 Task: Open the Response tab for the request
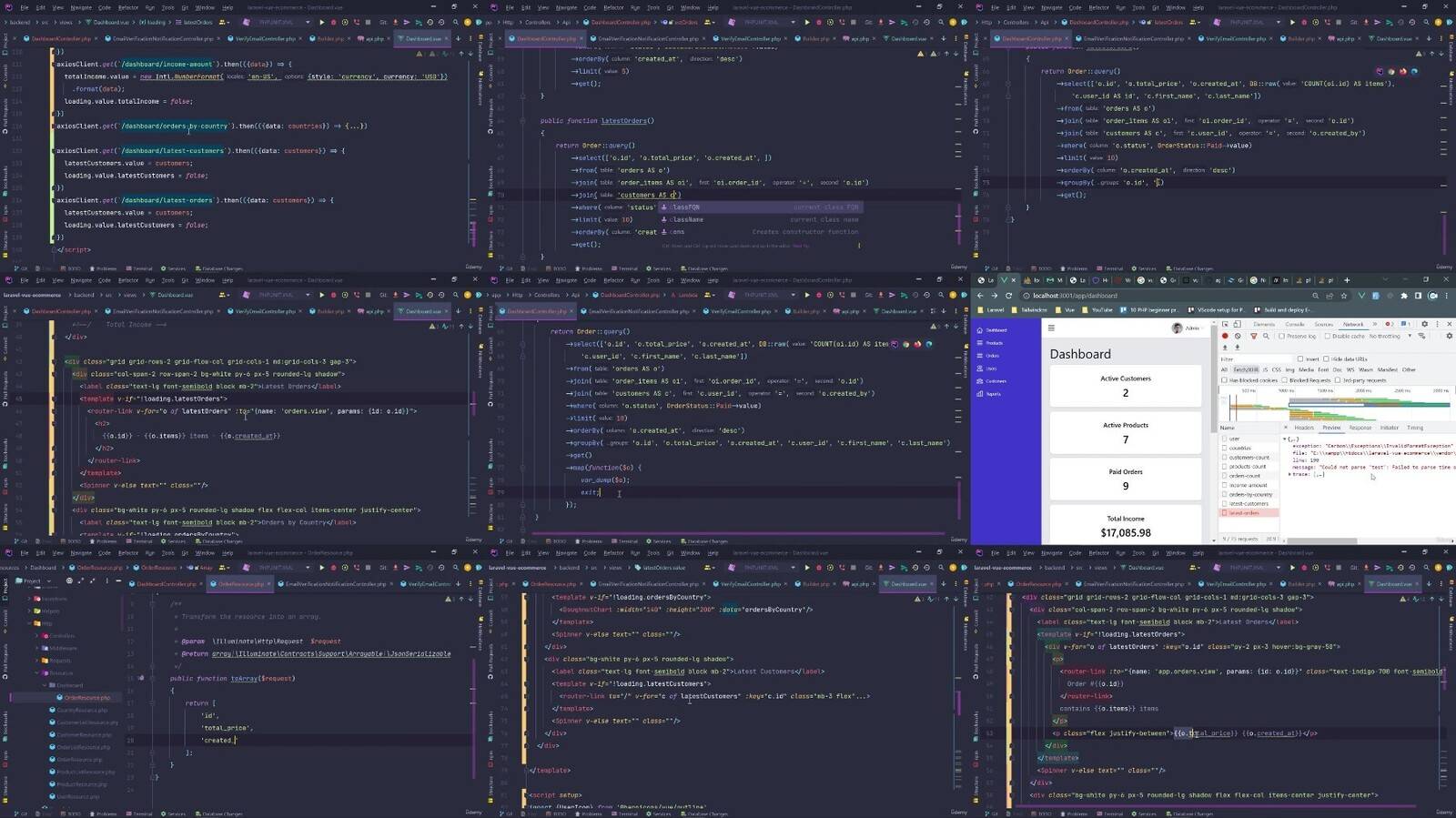coord(1360,428)
